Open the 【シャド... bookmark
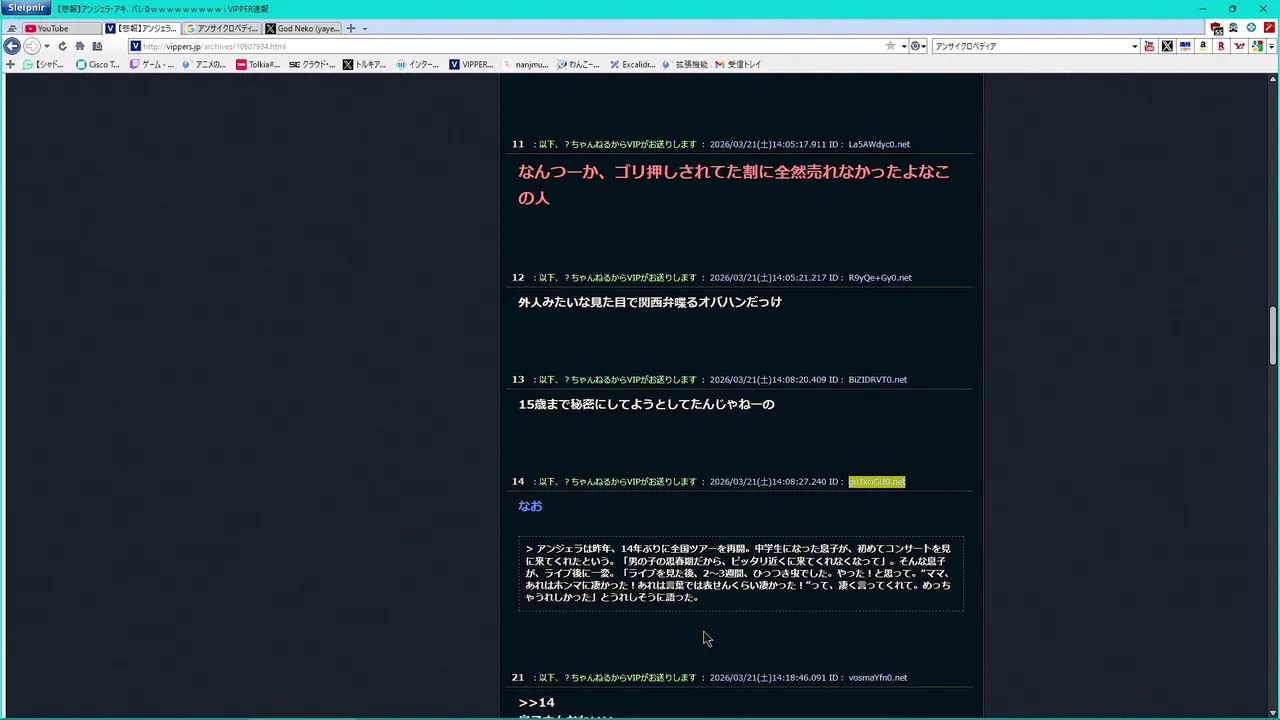Viewport: 1280px width, 720px height. (43, 64)
